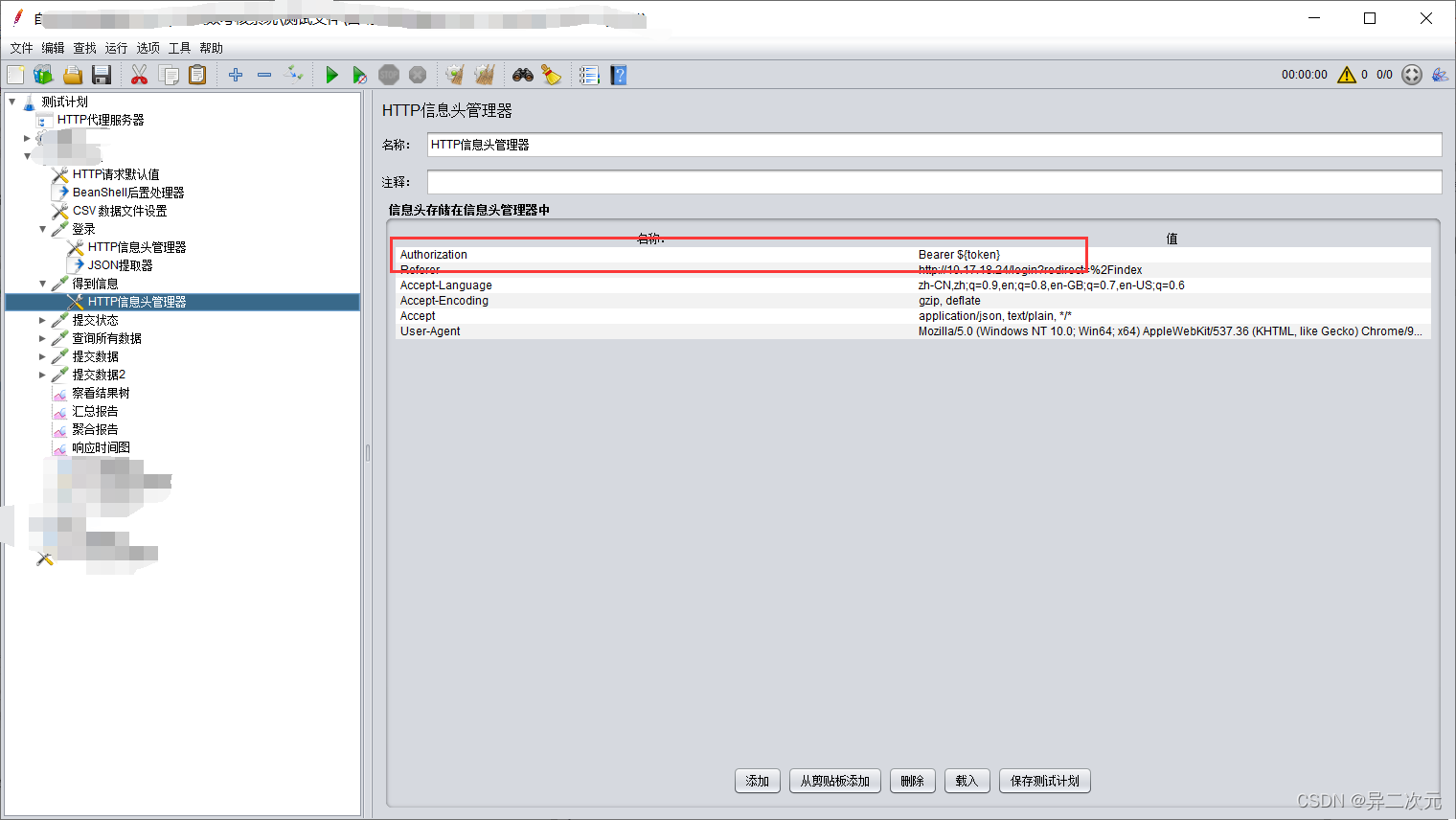
Task: Save the test plan with floppy icon
Action: (102, 75)
